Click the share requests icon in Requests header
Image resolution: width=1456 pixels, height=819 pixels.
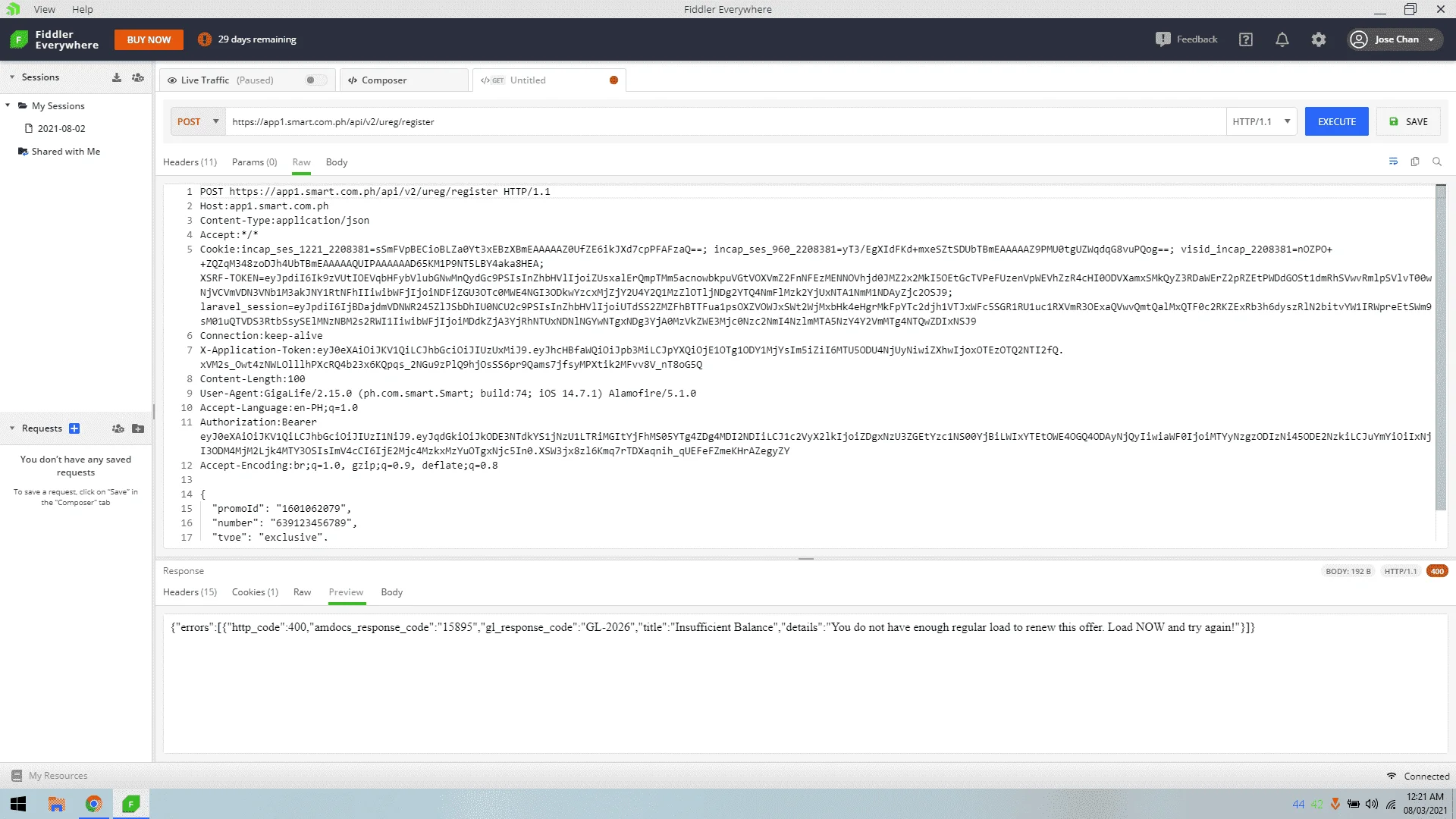tap(118, 428)
